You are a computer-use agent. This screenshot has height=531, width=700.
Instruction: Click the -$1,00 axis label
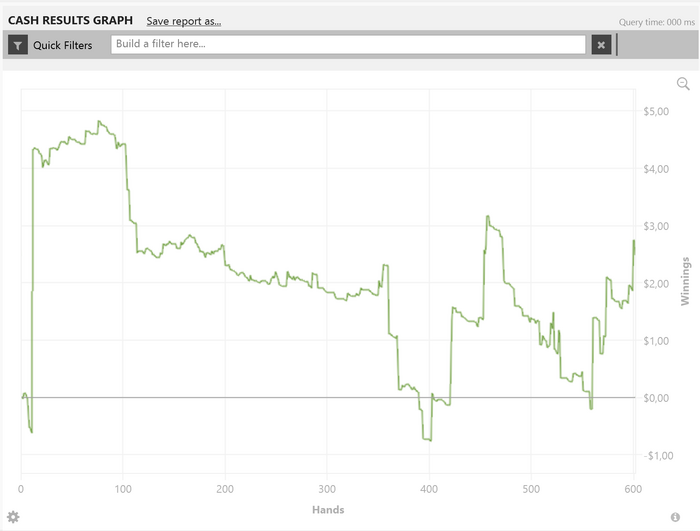[658, 456]
